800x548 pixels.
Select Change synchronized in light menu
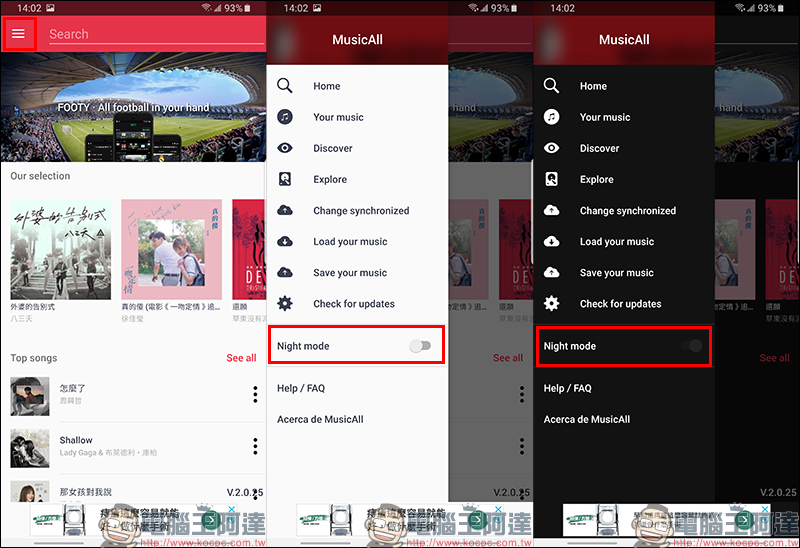[x=361, y=211]
